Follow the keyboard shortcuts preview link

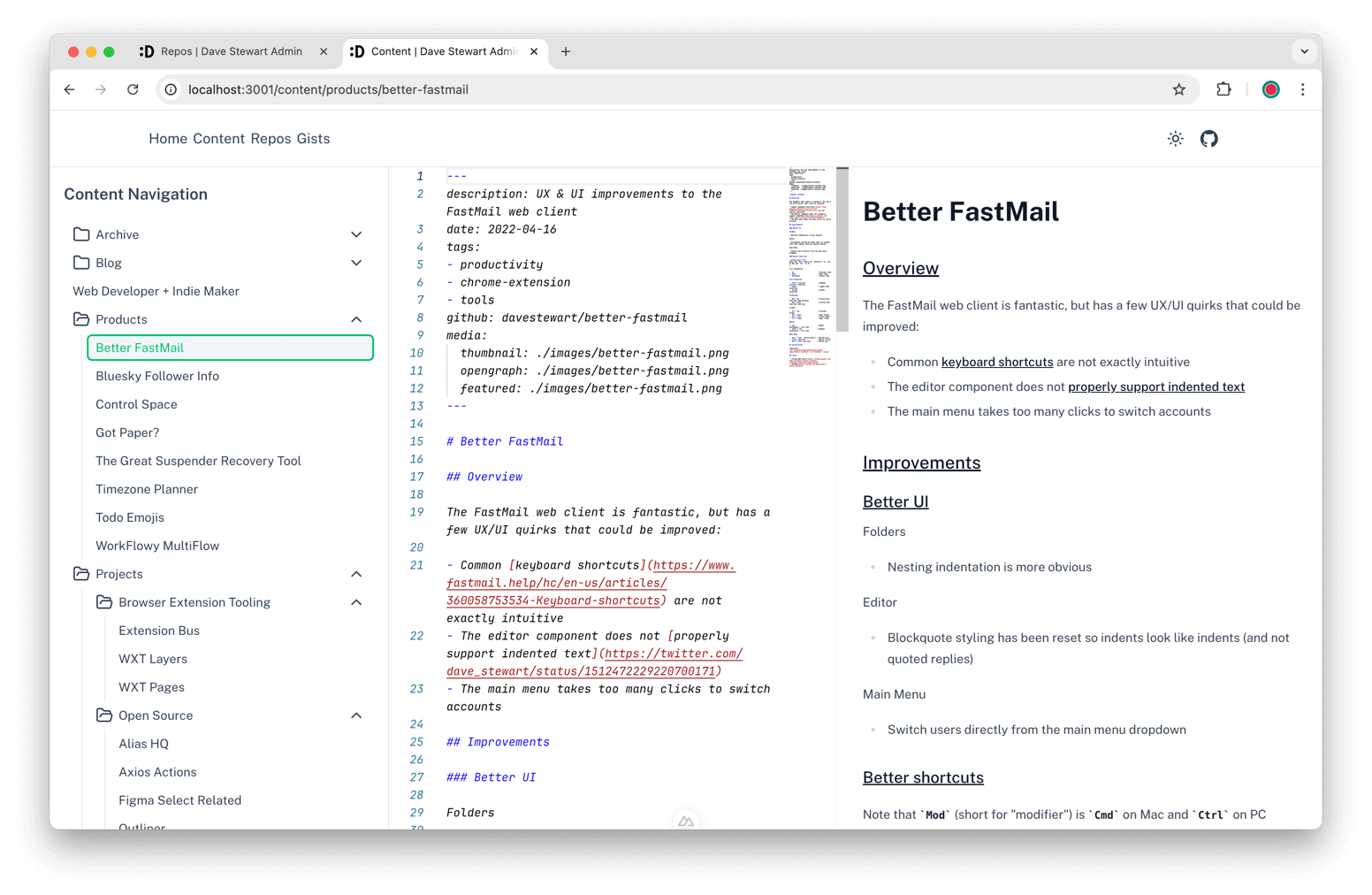(x=996, y=362)
